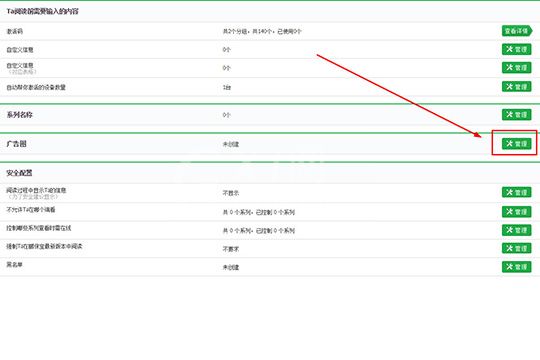Click 管理 button for 广告图
Viewport: 540px width, 360px height.
point(517,144)
